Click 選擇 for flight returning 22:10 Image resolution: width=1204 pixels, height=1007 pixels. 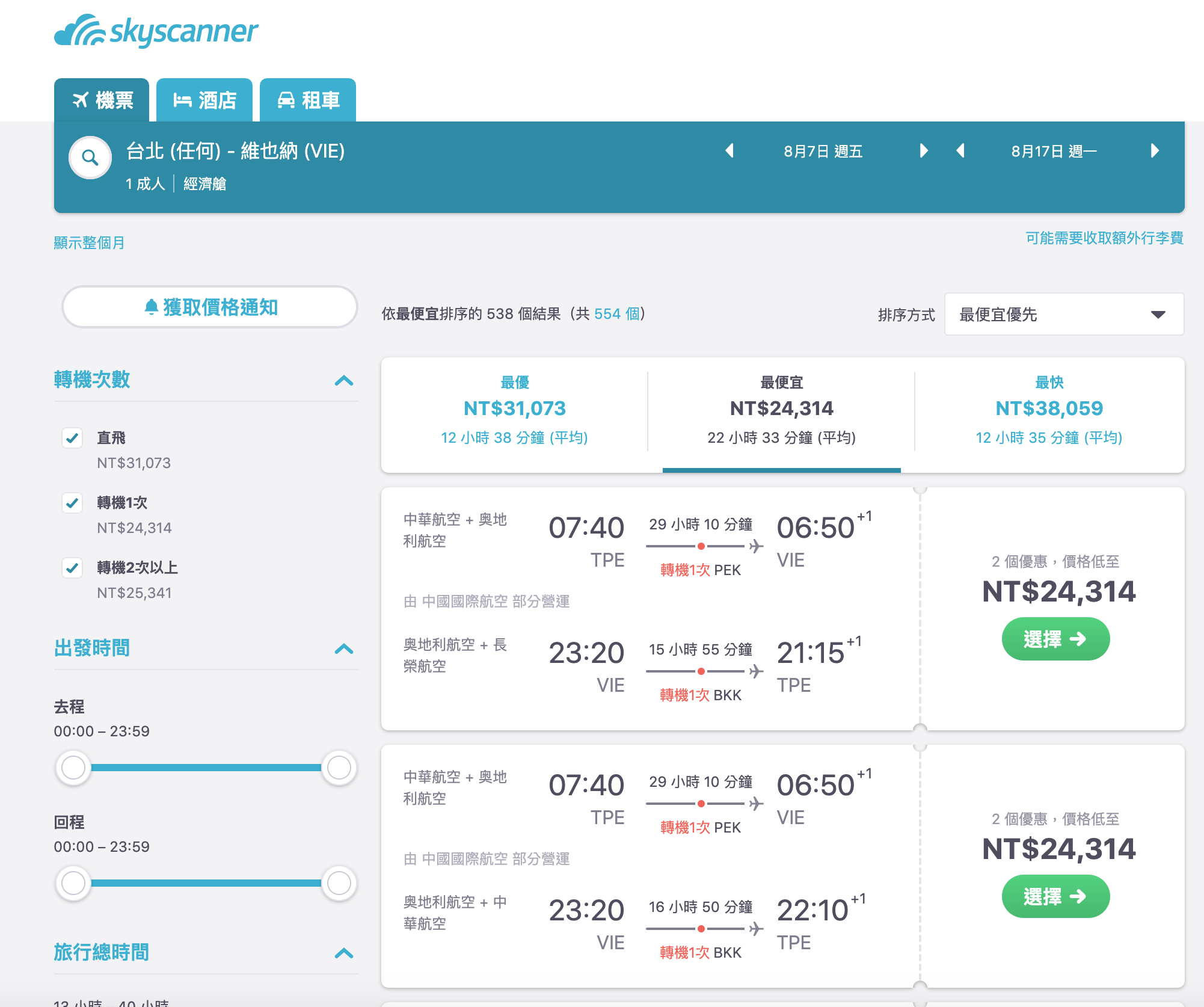1055,896
